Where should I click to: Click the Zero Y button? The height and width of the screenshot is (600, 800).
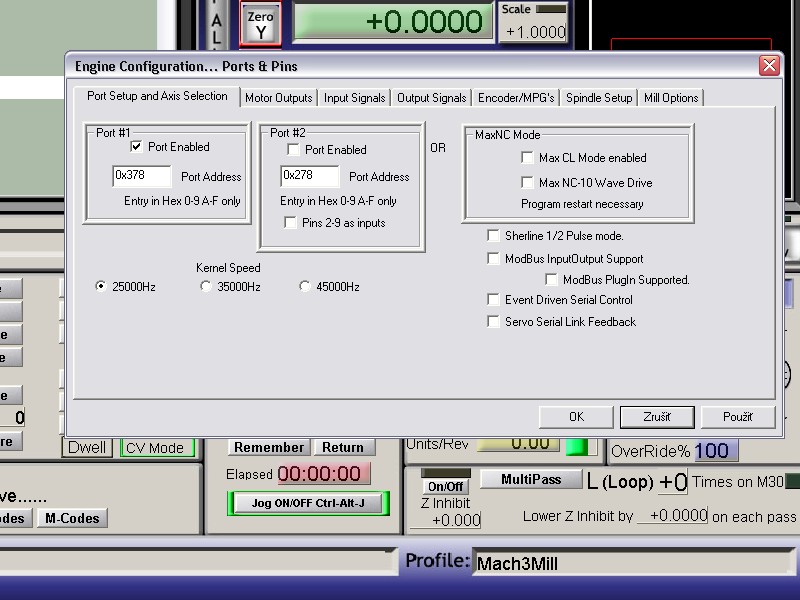pos(260,24)
